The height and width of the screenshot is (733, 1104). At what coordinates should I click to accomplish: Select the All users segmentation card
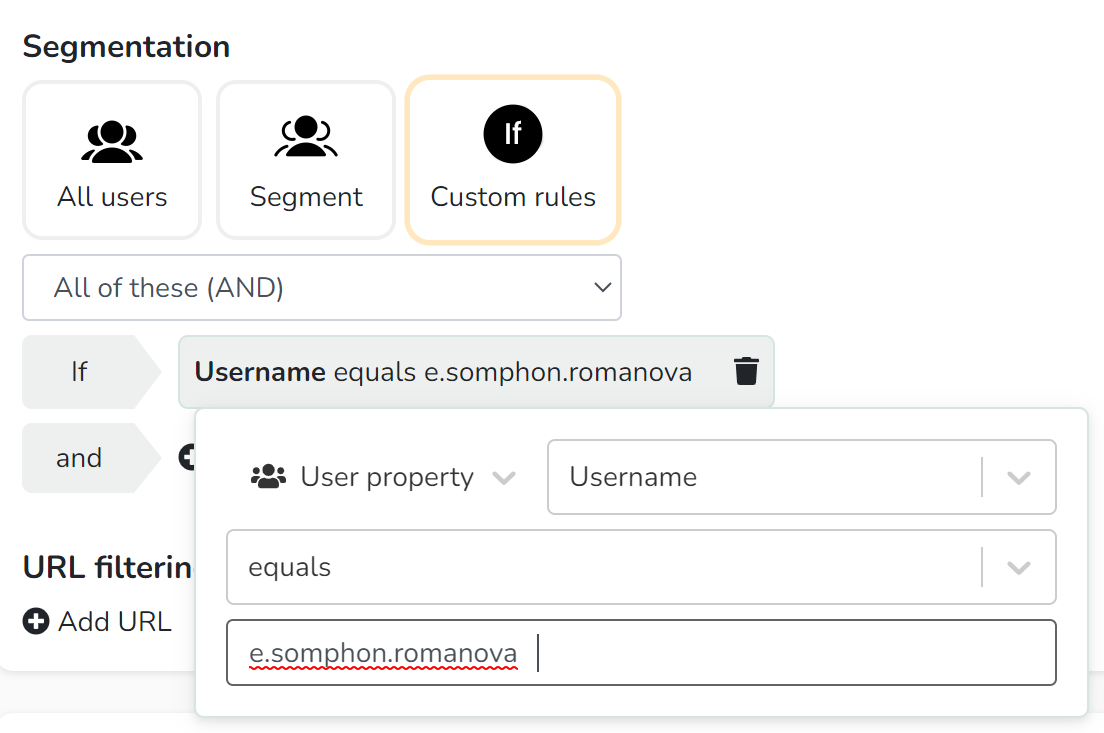pyautogui.click(x=112, y=160)
